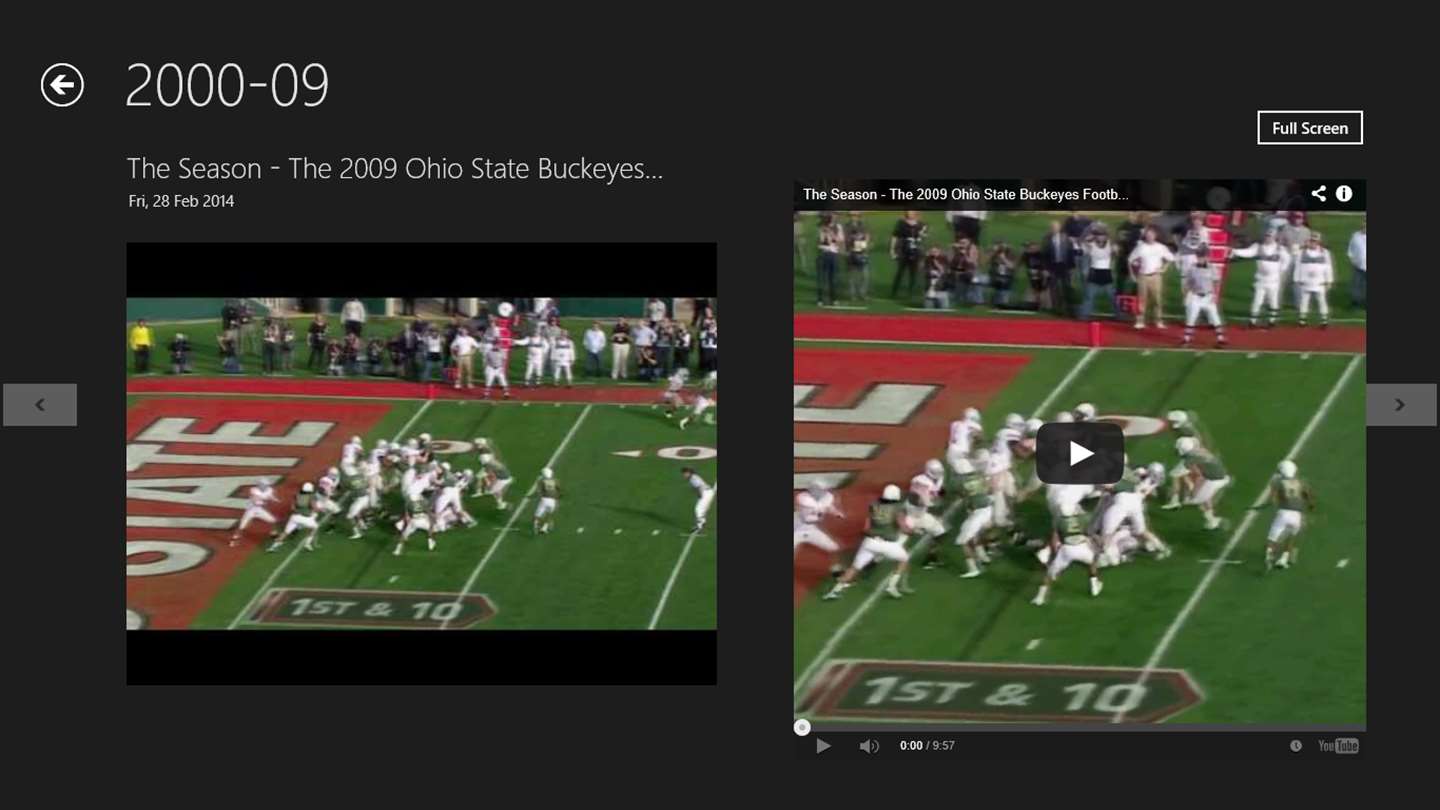Open the video in Full Screen
This screenshot has width=1440, height=810.
click(1310, 128)
